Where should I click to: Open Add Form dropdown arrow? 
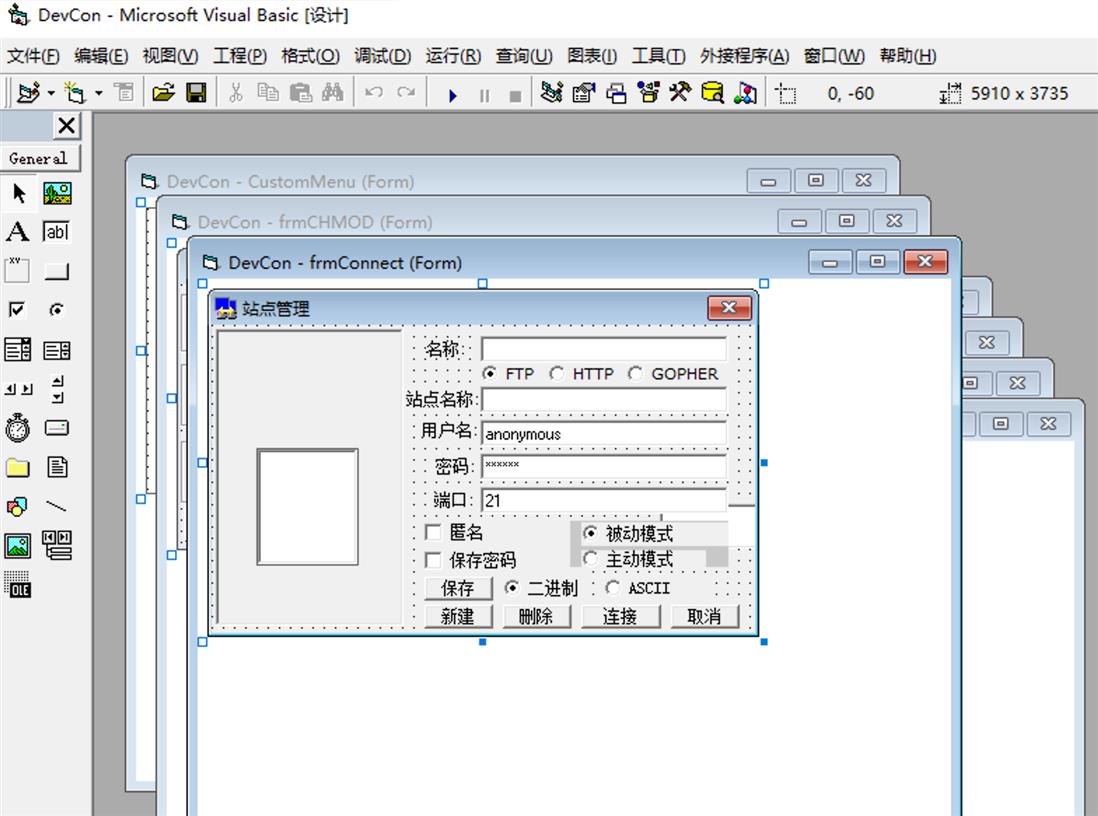[99, 93]
